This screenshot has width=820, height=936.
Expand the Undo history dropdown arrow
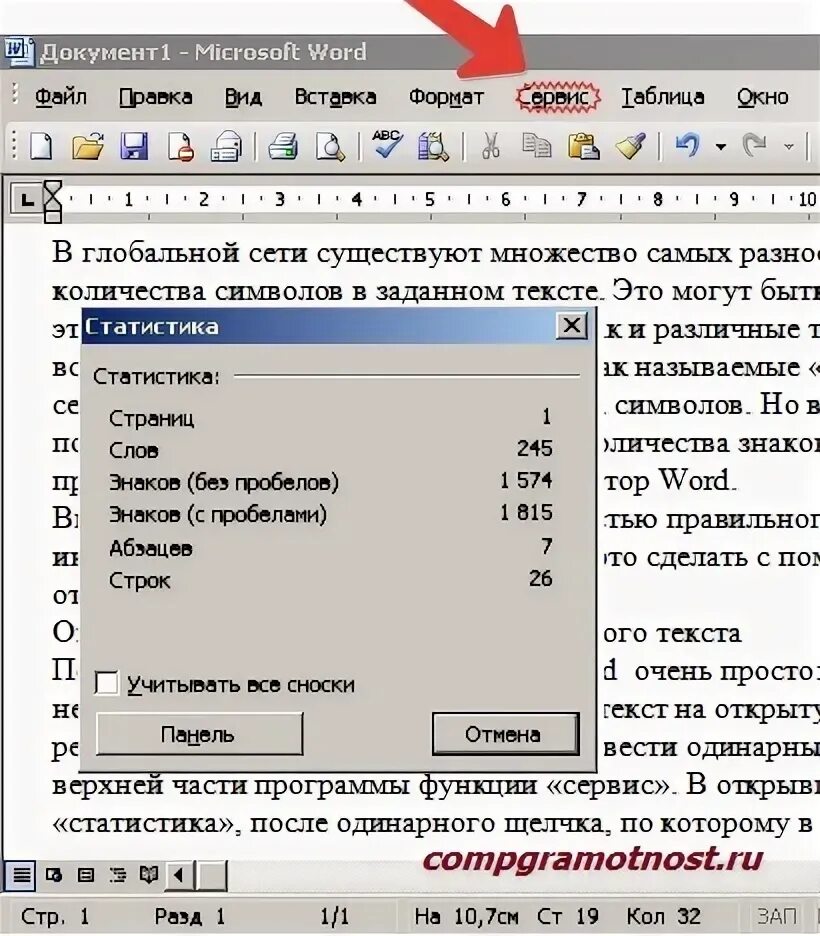(721, 146)
